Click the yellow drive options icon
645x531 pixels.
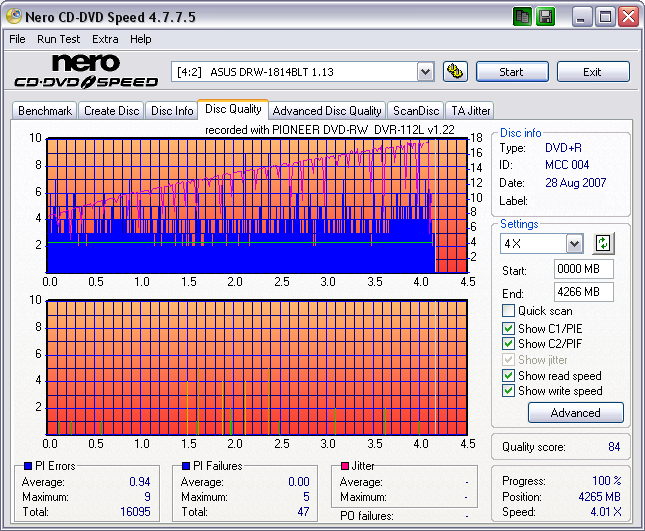pos(455,71)
